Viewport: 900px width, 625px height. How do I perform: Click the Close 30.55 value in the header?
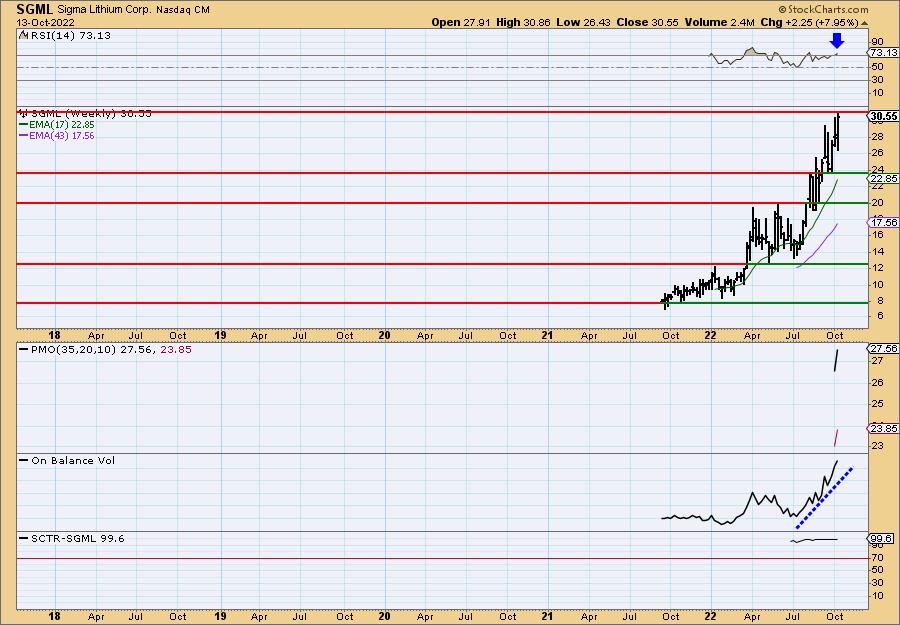(647, 22)
